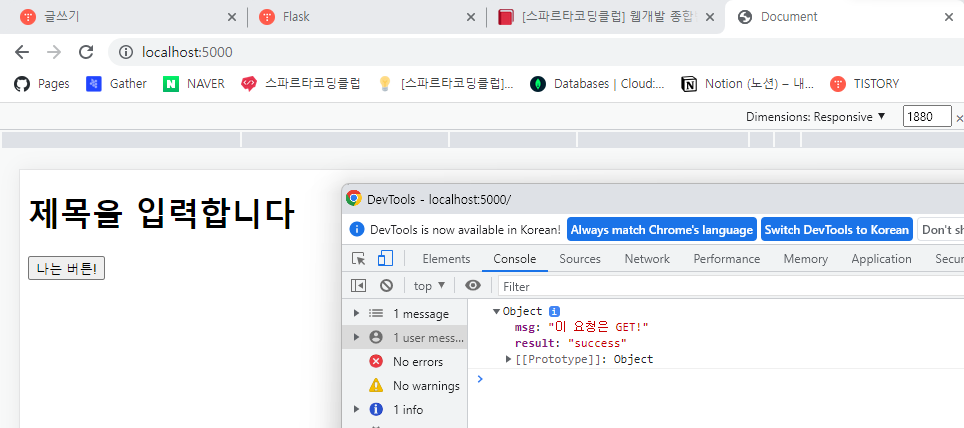Close the Flask tab
Image resolution: width=964 pixels, height=428 pixels.
pos(471,17)
